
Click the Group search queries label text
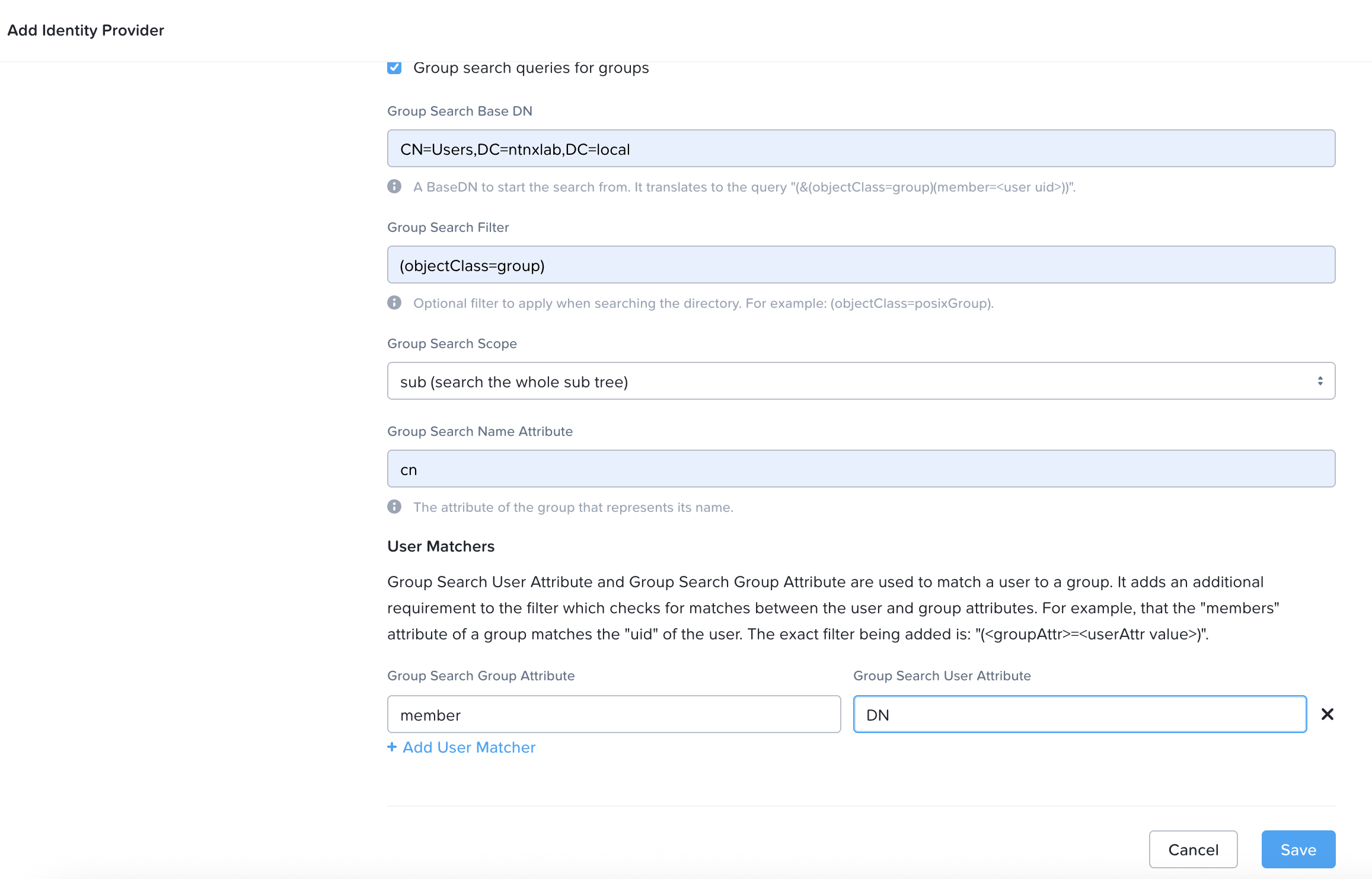point(531,68)
